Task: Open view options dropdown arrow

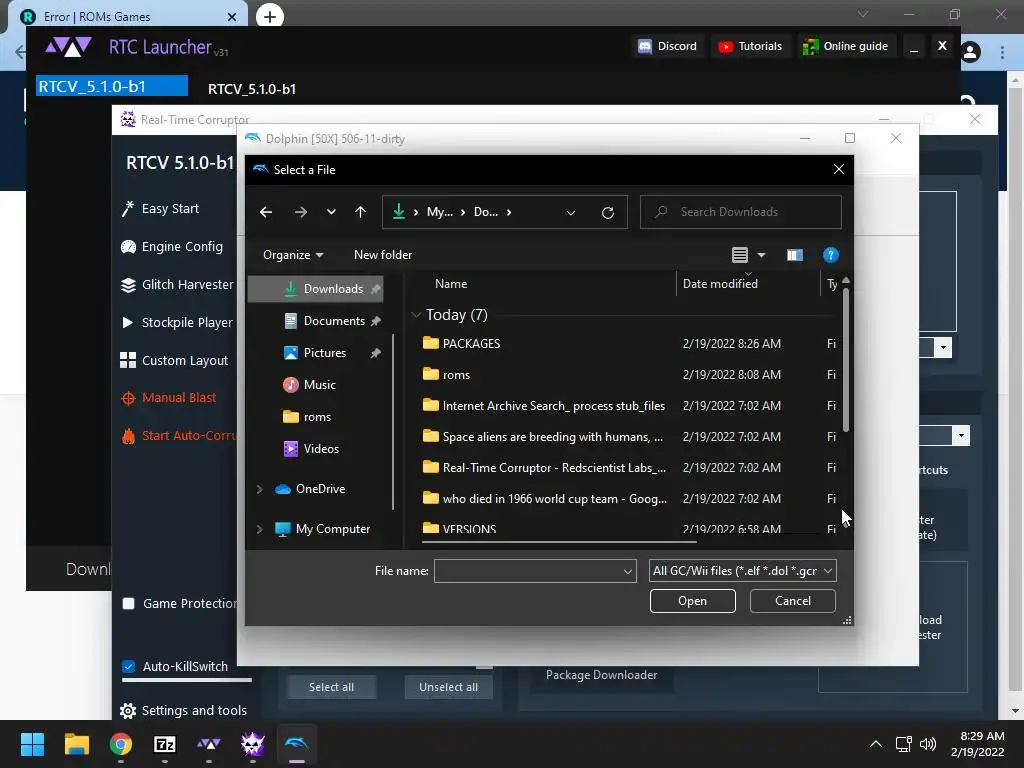Action: click(x=761, y=255)
